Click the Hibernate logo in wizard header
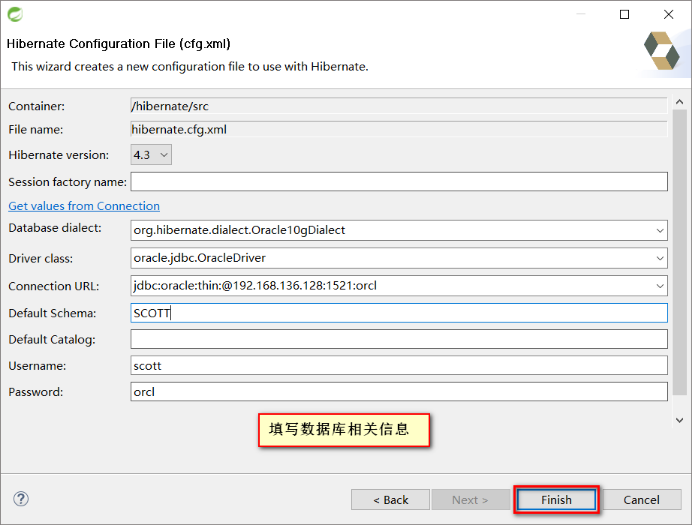Image resolution: width=692 pixels, height=526 pixels. tap(662, 51)
